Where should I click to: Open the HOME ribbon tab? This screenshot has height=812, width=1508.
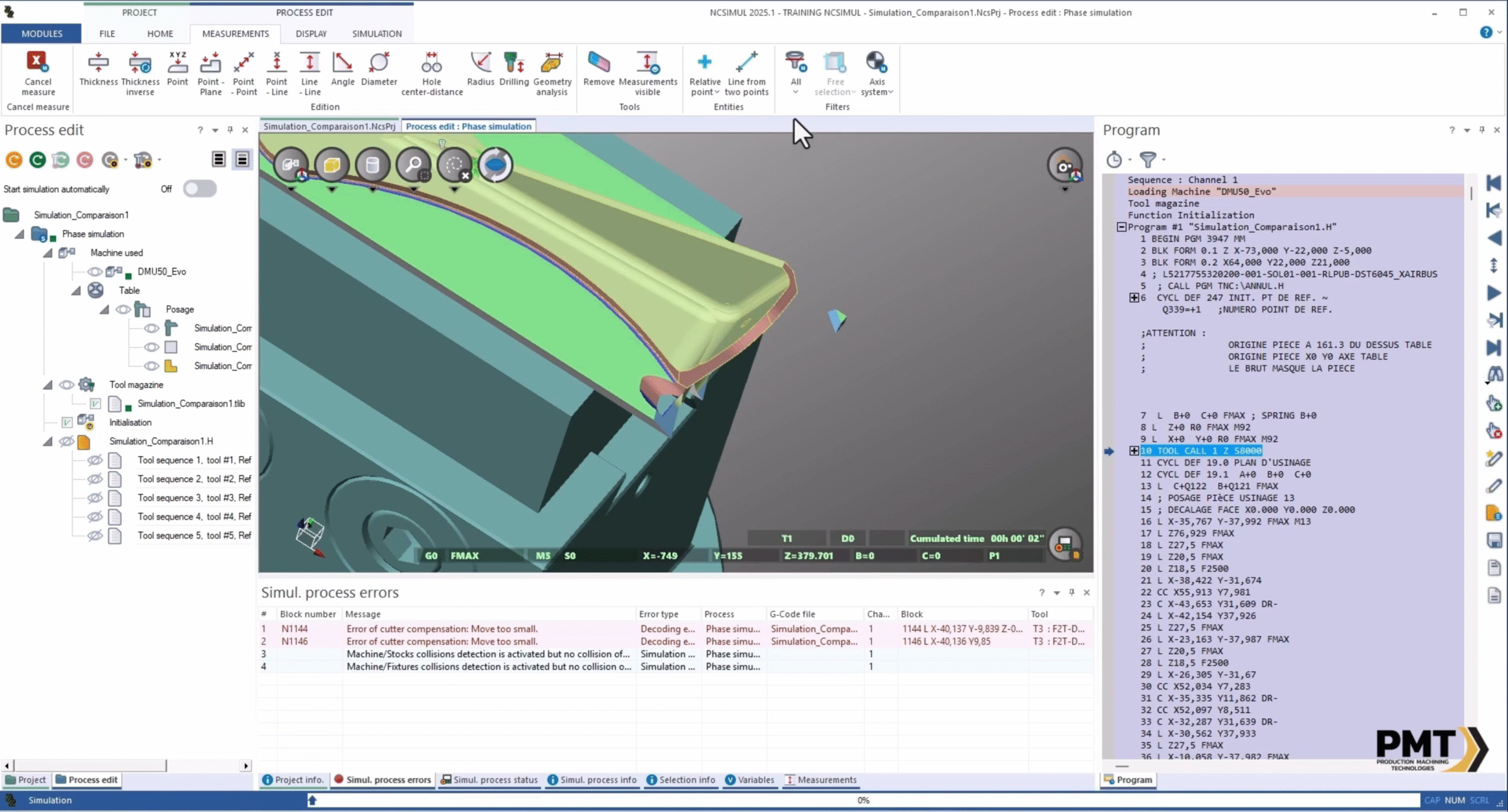tap(160, 34)
